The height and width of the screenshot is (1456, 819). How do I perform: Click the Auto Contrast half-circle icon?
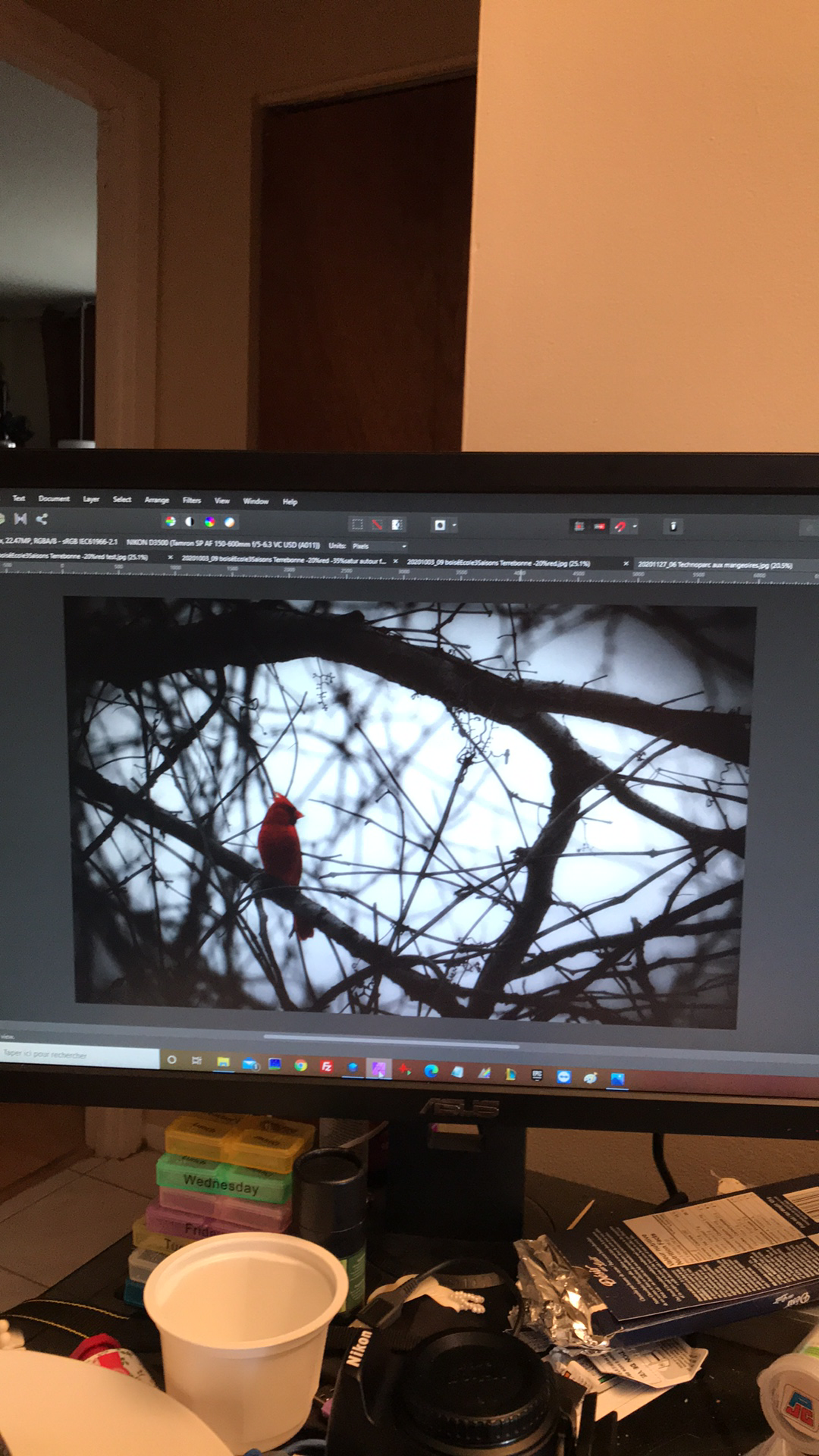(190, 521)
